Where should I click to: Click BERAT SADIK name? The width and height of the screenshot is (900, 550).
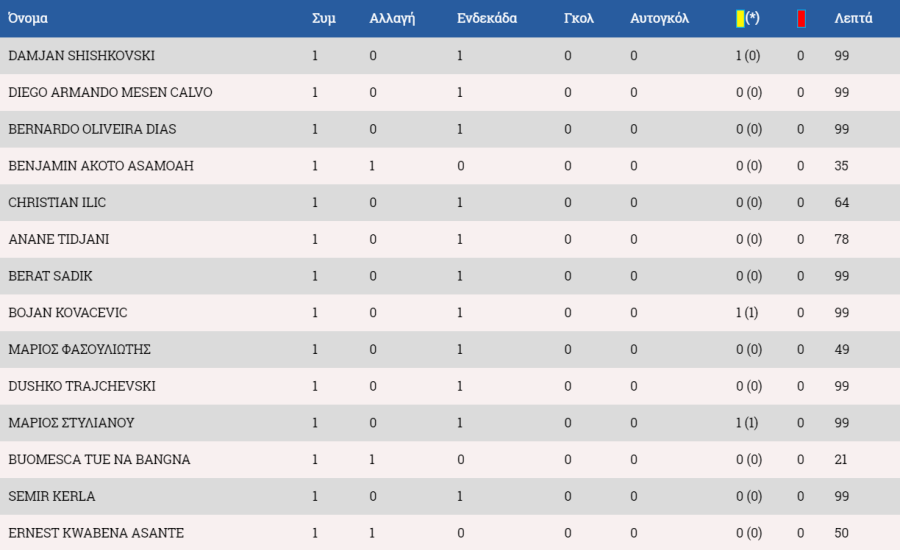(50, 276)
